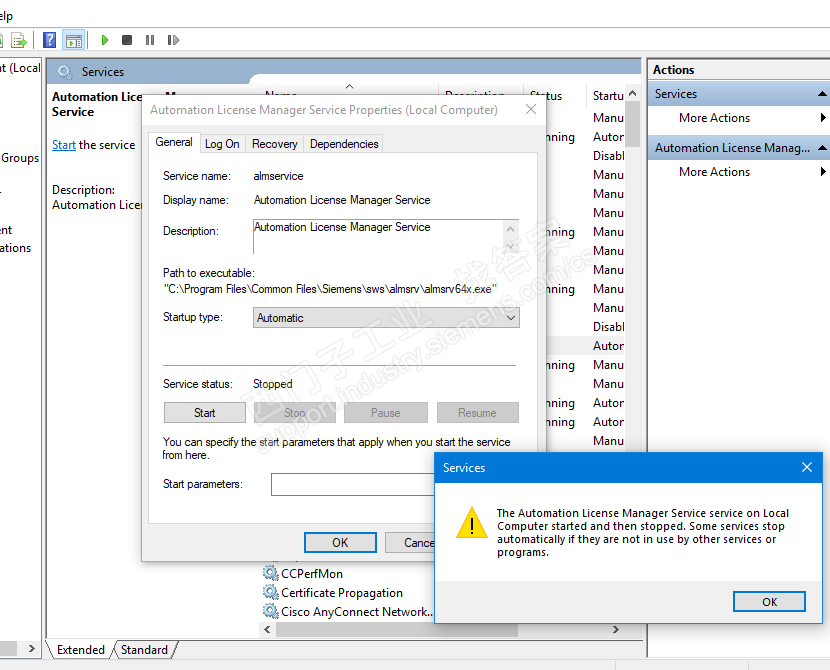Switch to the Standard view tab
Screen dimensions: 830x670
144,649
